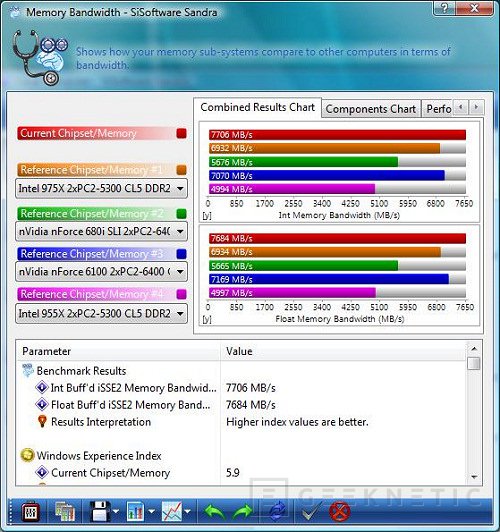Click the orange 6932 MB/s Int bar
This screenshot has width=500, height=532.
click(x=324, y=148)
